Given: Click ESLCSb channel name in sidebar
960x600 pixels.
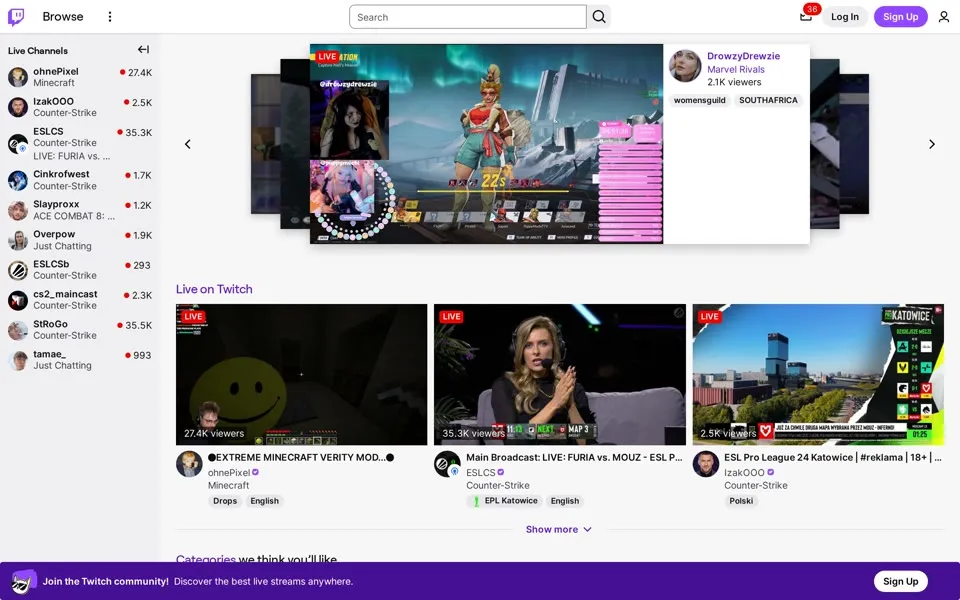Looking at the screenshot, I should point(51,264).
